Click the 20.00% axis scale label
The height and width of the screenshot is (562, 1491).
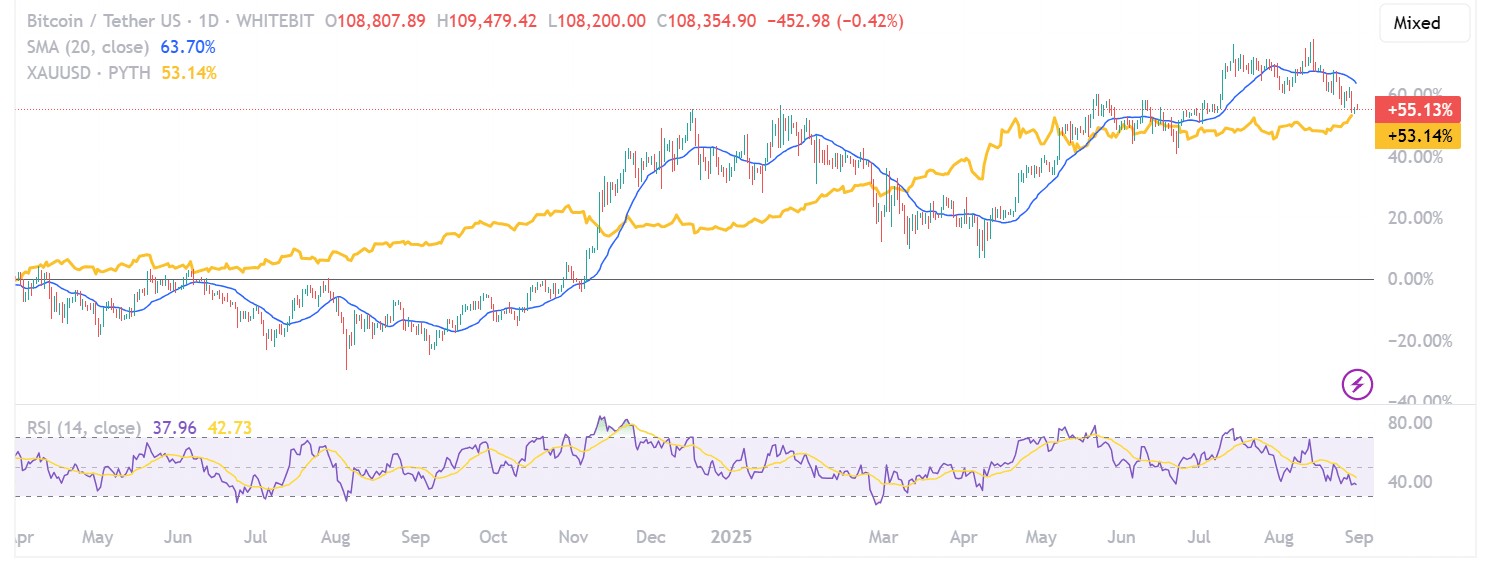point(1415,218)
